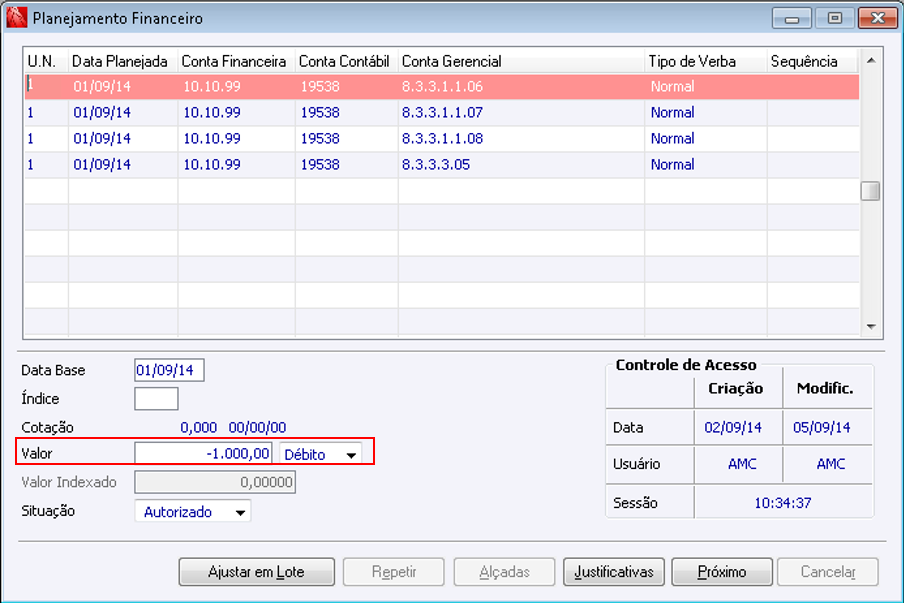The width and height of the screenshot is (904, 603).
Task: Minimize the Planejamento Financeiro window
Action: [x=792, y=18]
